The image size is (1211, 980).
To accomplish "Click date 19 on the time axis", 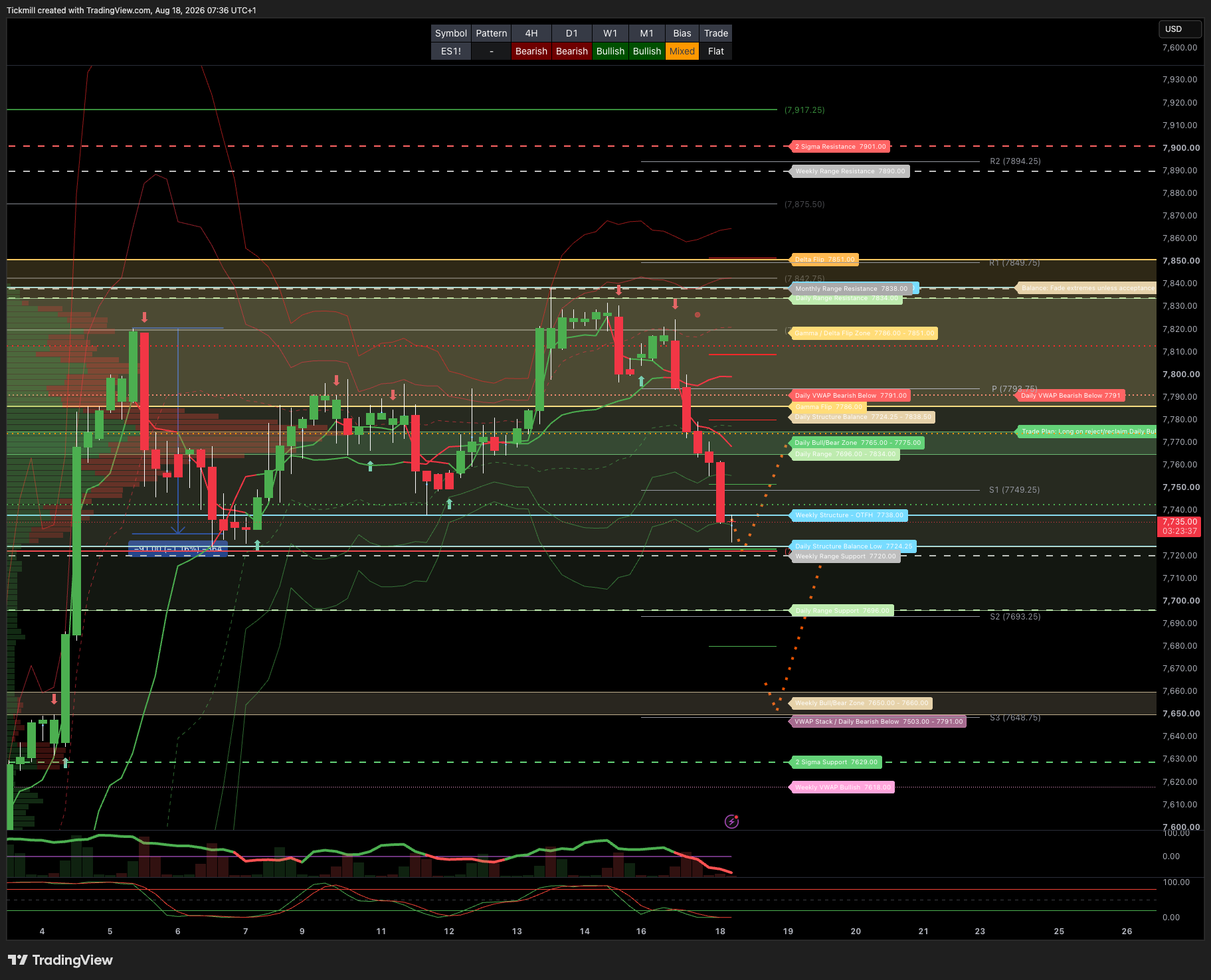I will point(788,932).
